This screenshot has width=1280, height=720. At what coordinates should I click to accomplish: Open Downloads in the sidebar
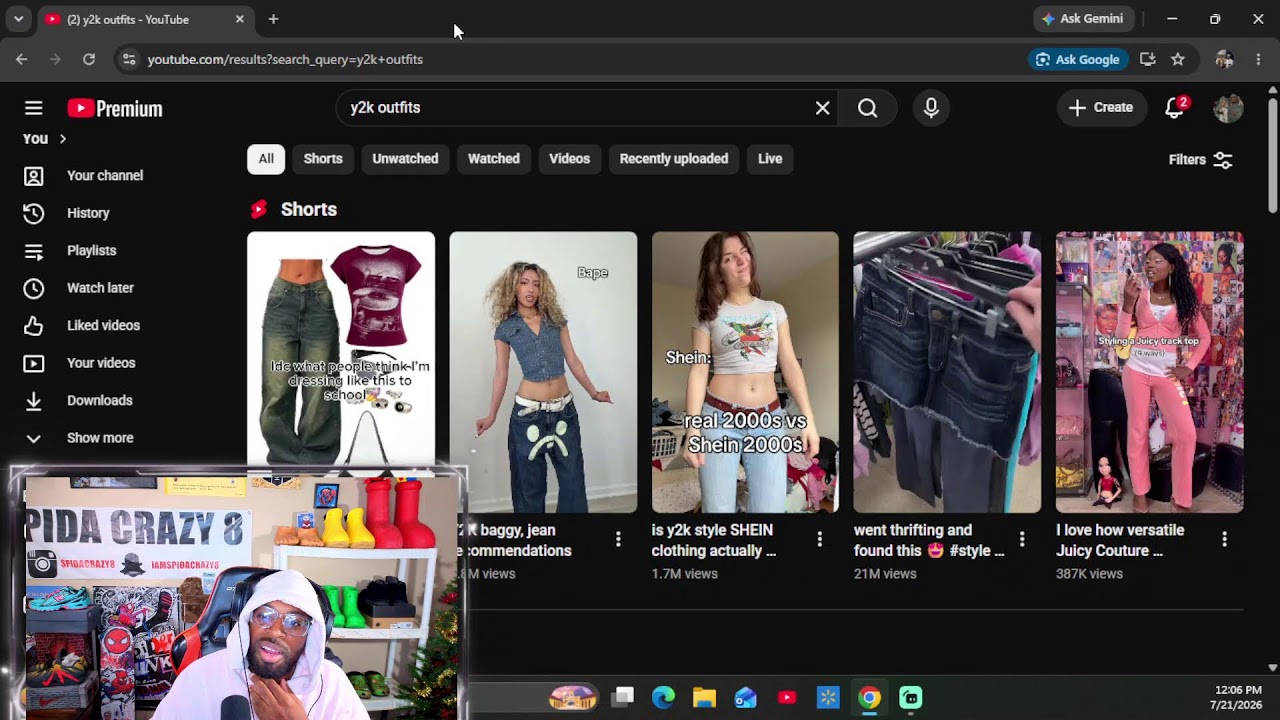99,401
